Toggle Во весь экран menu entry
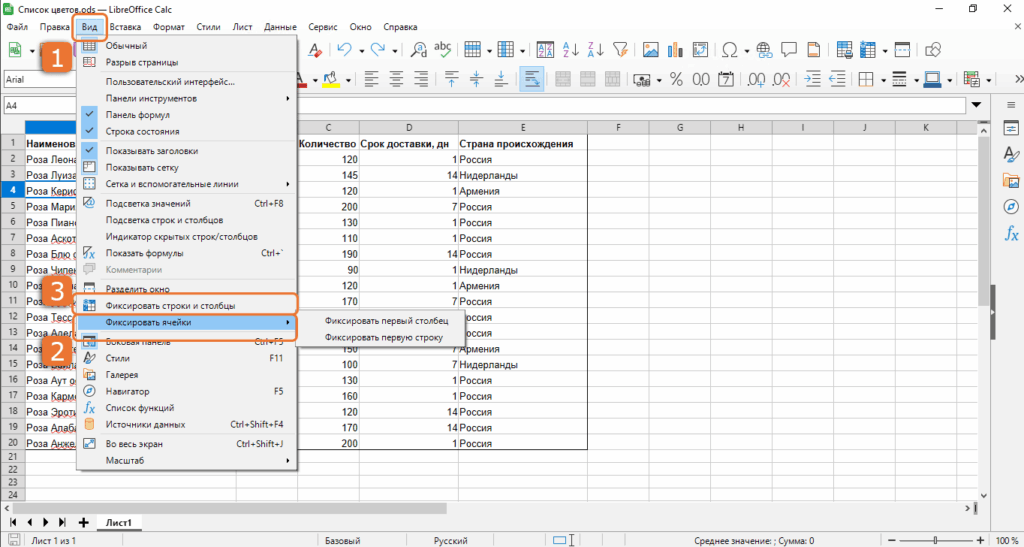The height and width of the screenshot is (547, 1024). pos(187,444)
